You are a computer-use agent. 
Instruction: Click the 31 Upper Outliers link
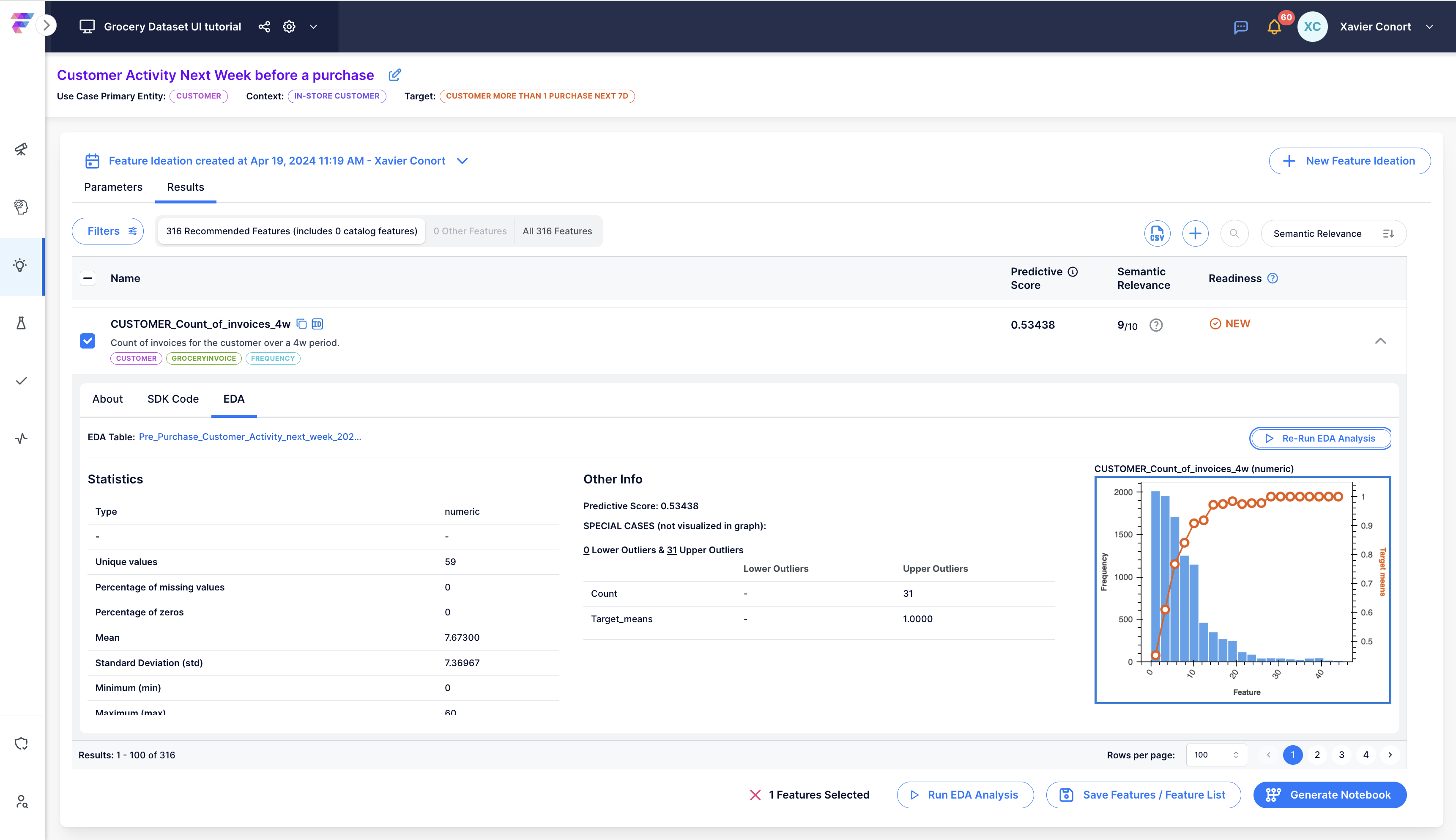pos(671,550)
